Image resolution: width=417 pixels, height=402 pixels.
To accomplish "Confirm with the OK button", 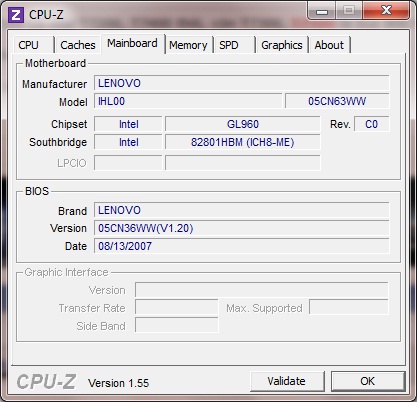I will pos(368,381).
